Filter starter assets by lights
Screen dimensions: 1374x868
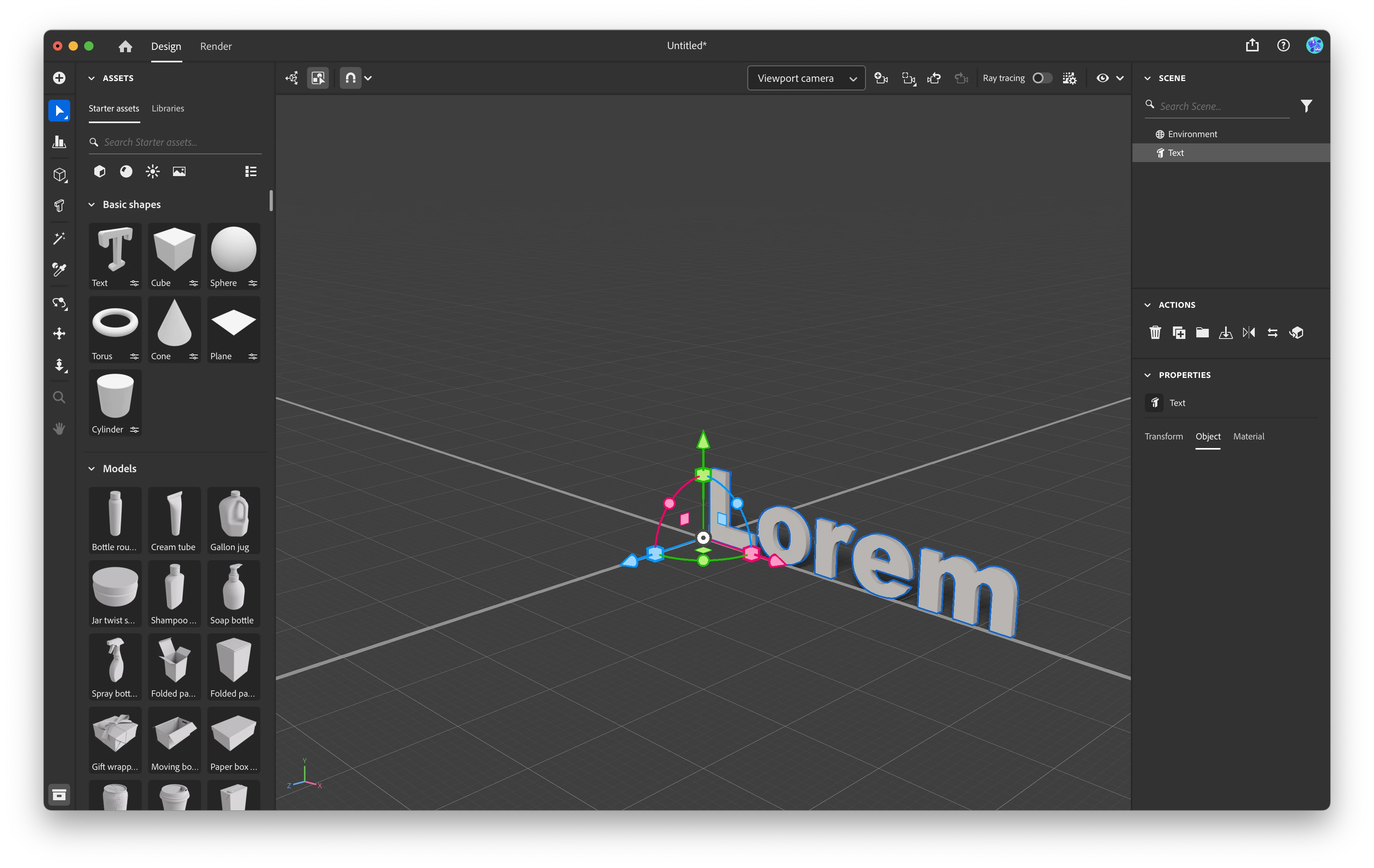pyautogui.click(x=152, y=171)
